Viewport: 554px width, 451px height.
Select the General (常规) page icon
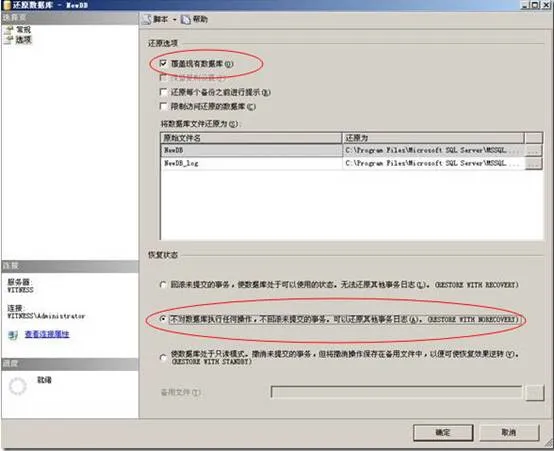(x=9, y=30)
